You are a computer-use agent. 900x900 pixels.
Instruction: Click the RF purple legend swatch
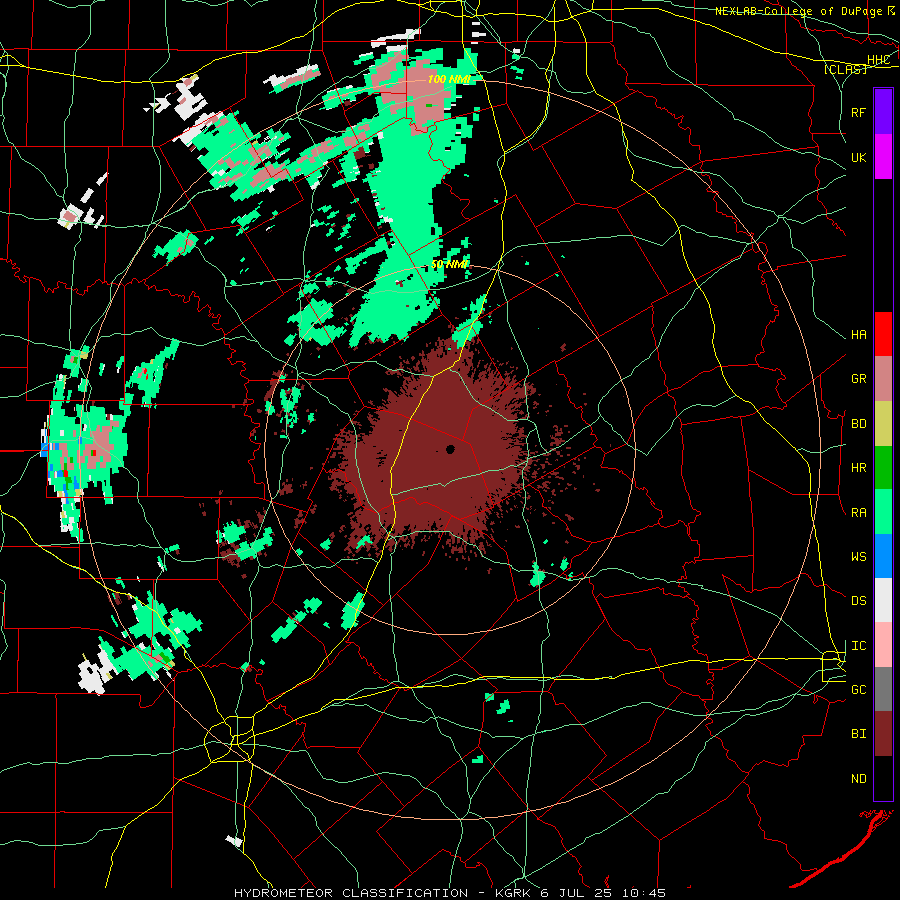click(x=883, y=111)
